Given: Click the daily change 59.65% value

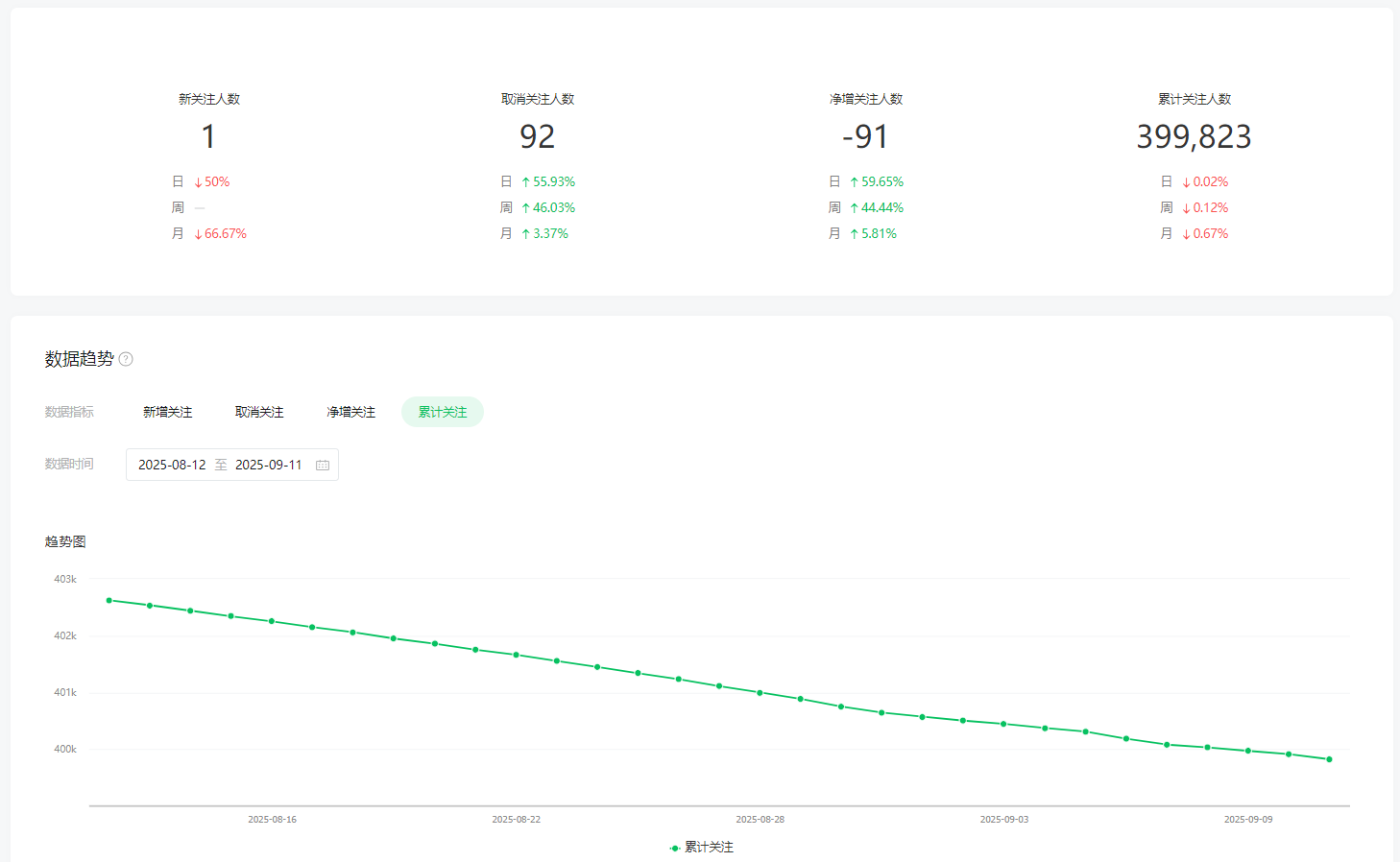Looking at the screenshot, I should pyautogui.click(x=877, y=181).
